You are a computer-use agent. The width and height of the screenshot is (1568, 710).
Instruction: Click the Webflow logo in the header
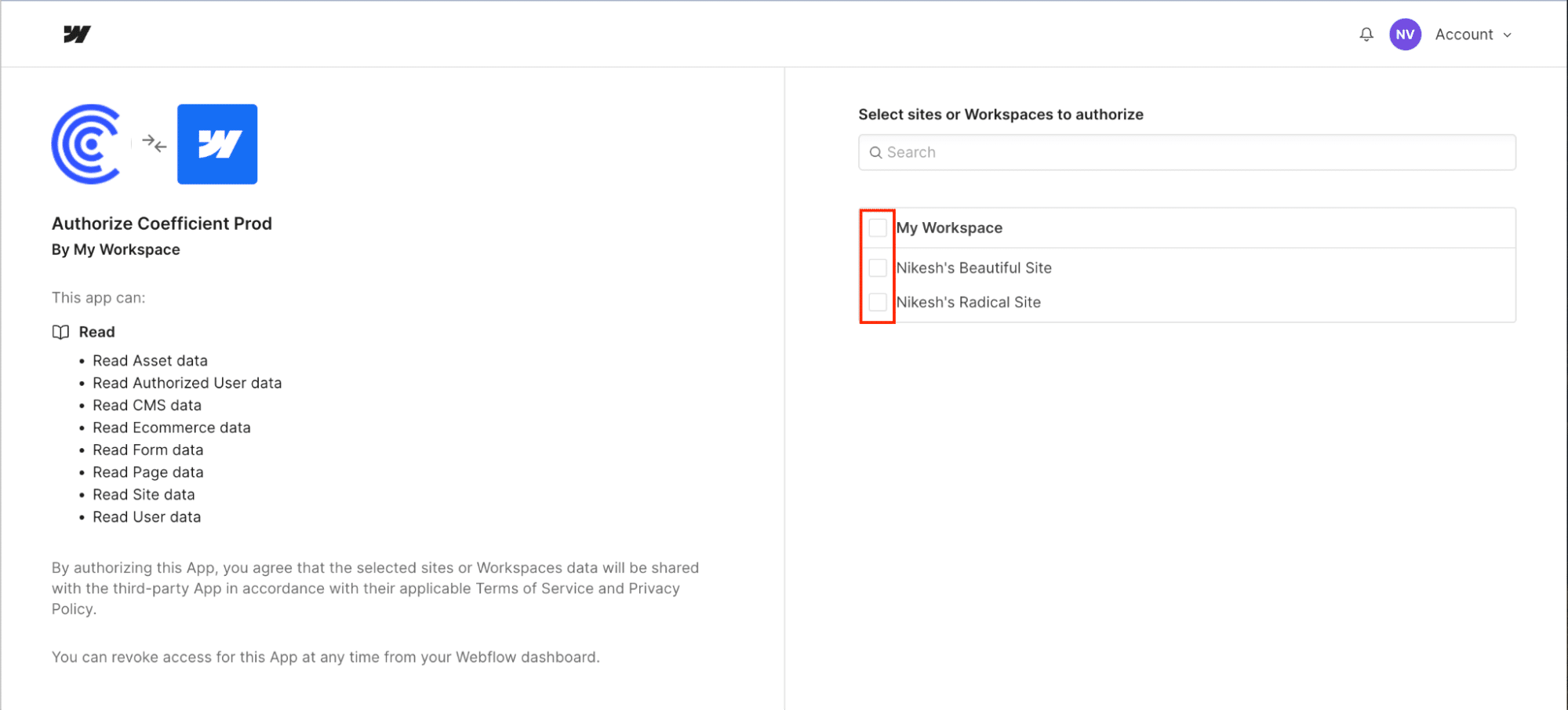coord(77,34)
